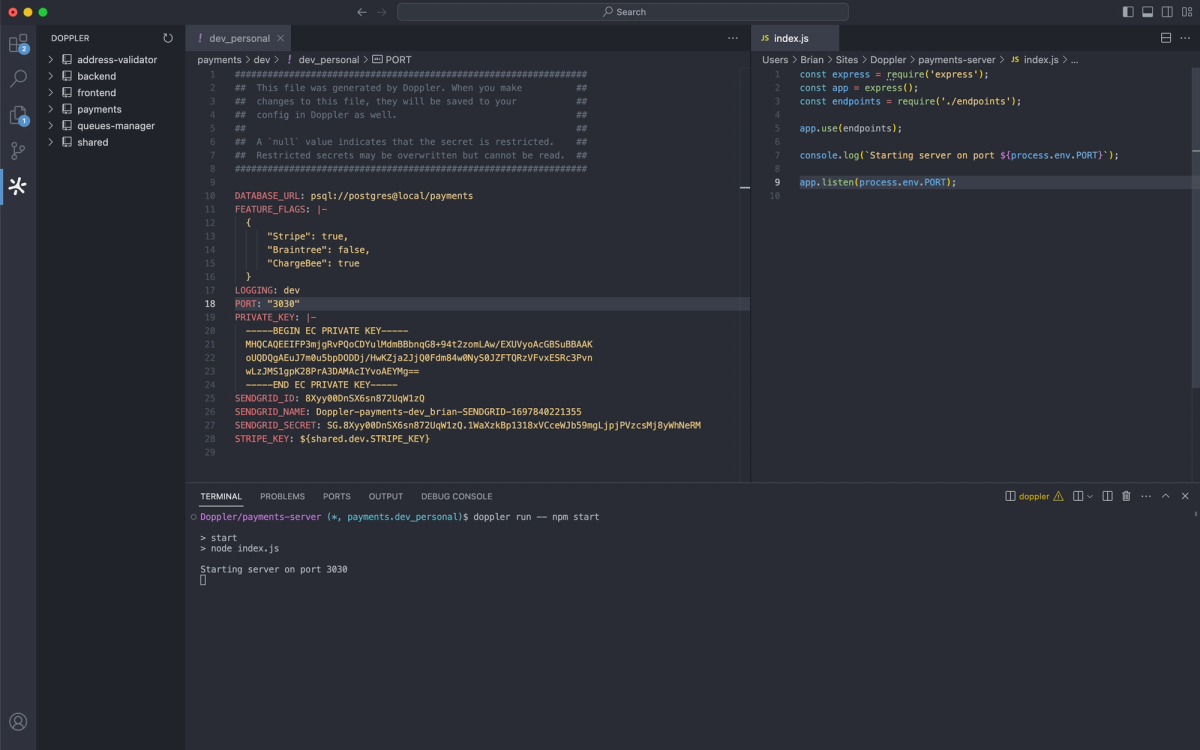Click the terminal output 'Starting server on port 3030'
Viewport: 1200px width, 750px height.
pyautogui.click(x=274, y=569)
